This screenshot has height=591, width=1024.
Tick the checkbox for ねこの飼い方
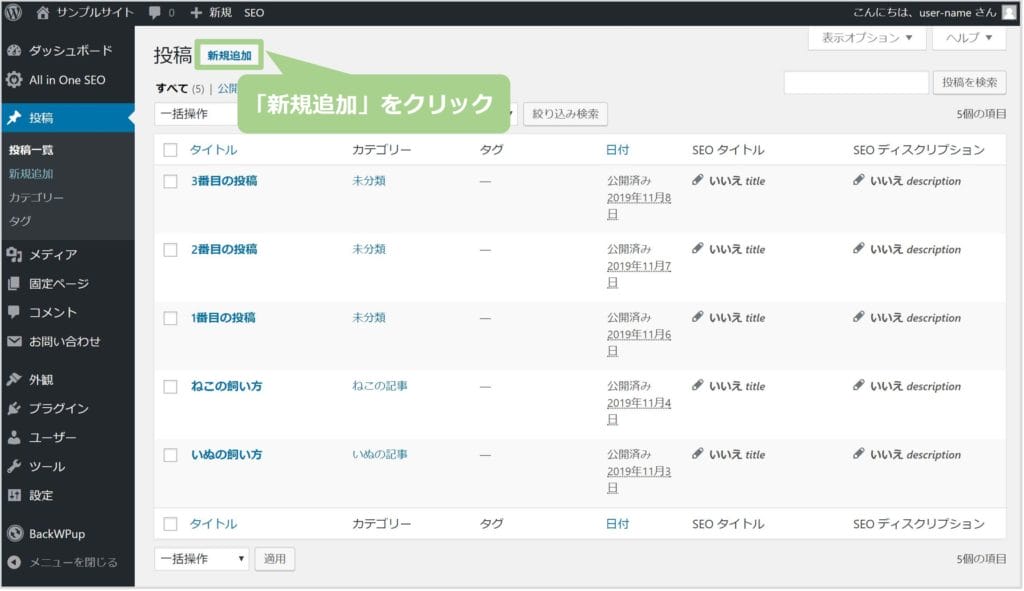[x=170, y=386]
